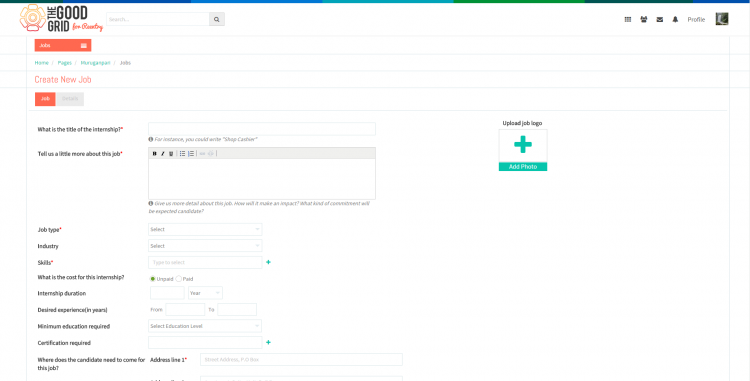Click the internship title input field
The height and width of the screenshot is (381, 750).
click(x=262, y=129)
